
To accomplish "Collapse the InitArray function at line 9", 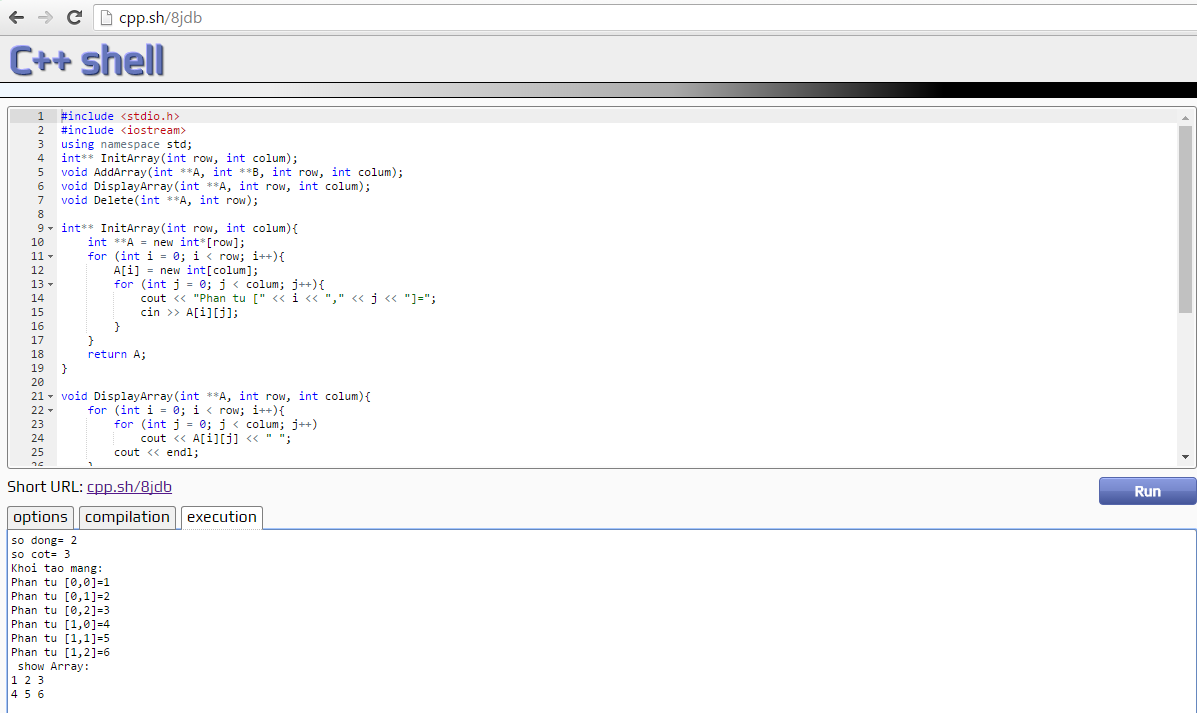I will coord(51,229).
